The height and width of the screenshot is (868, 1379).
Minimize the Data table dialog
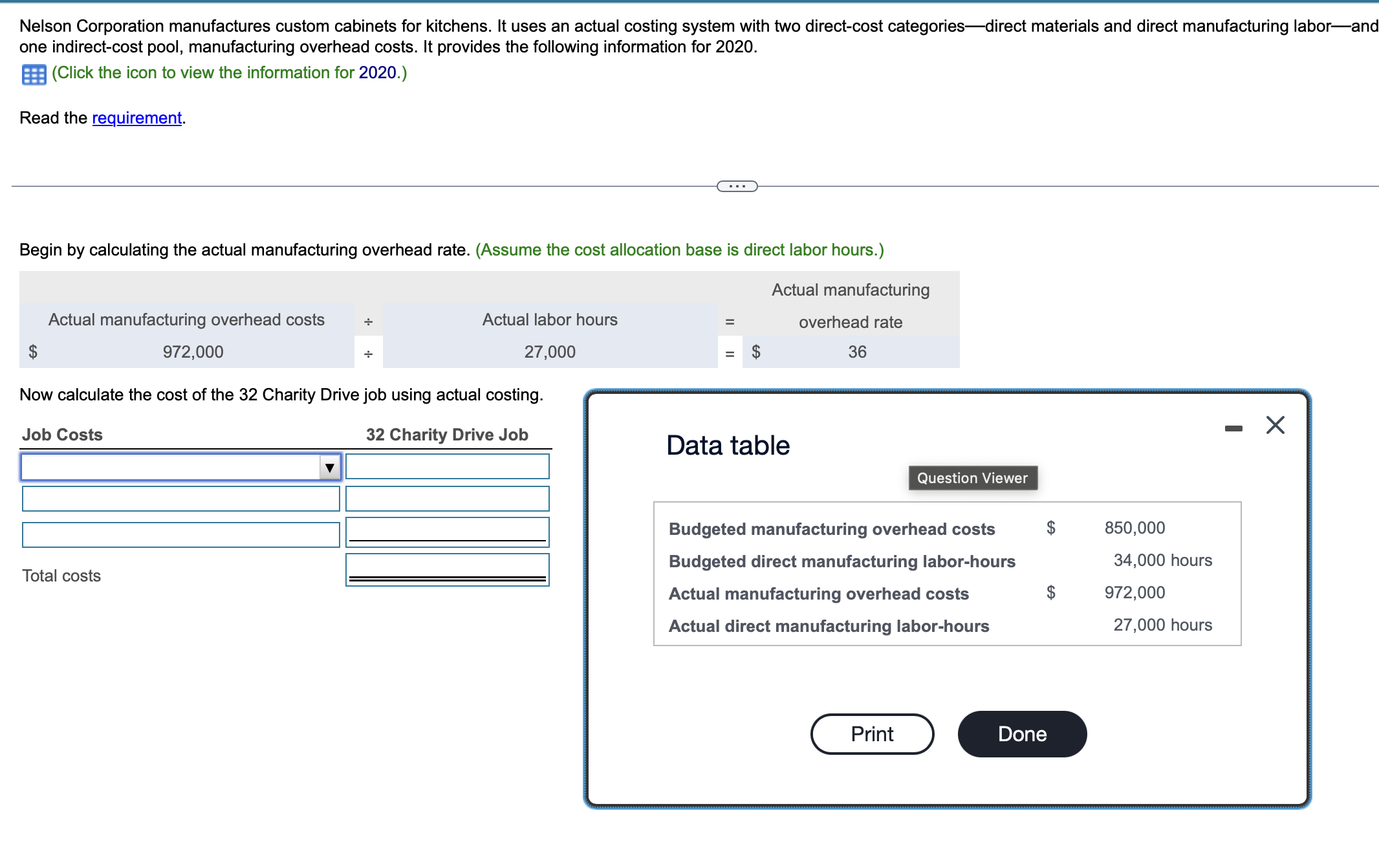(x=1233, y=428)
